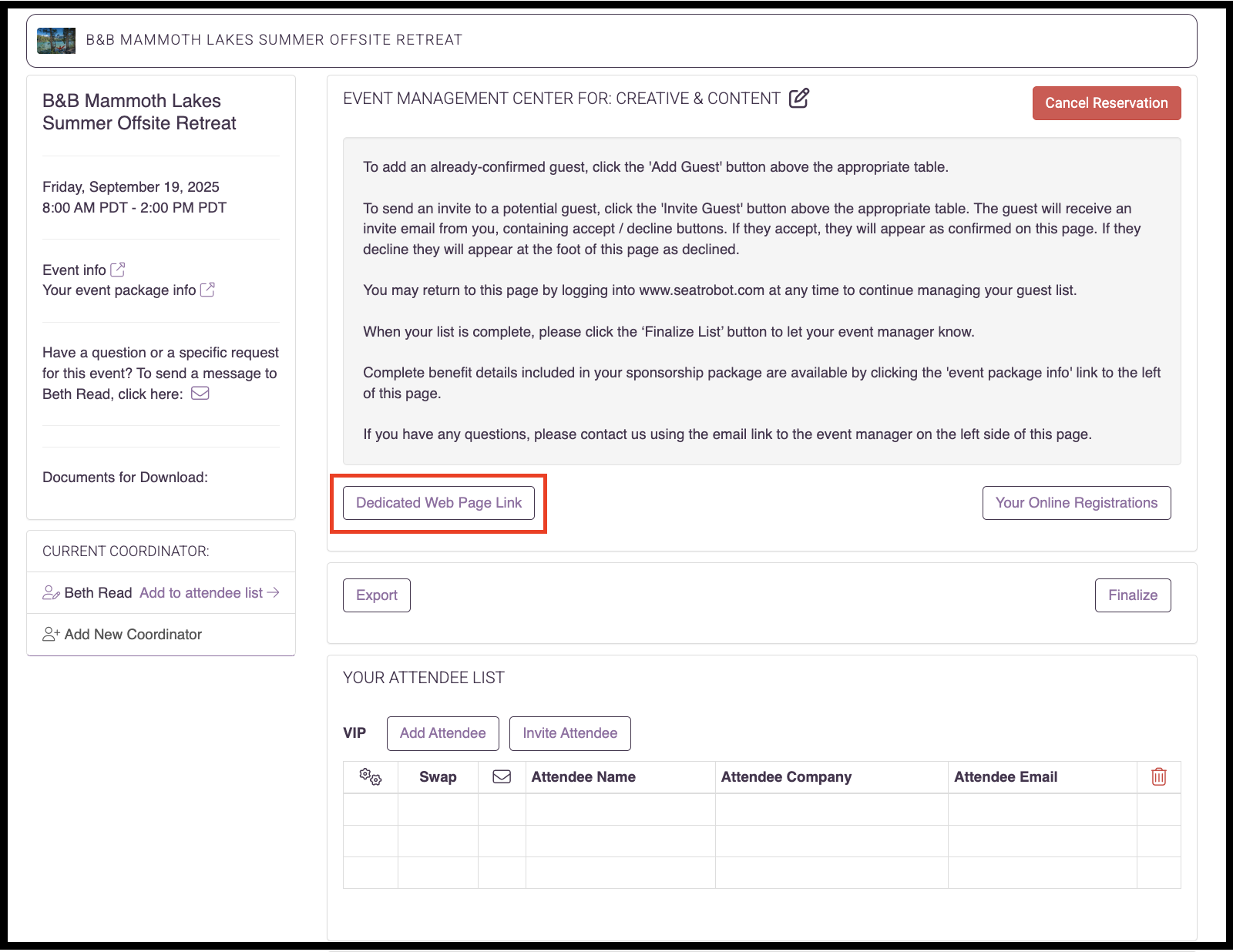
Task: Click the 8:00 AM PDT - 2:00 PM PDT time text
Action: (135, 208)
